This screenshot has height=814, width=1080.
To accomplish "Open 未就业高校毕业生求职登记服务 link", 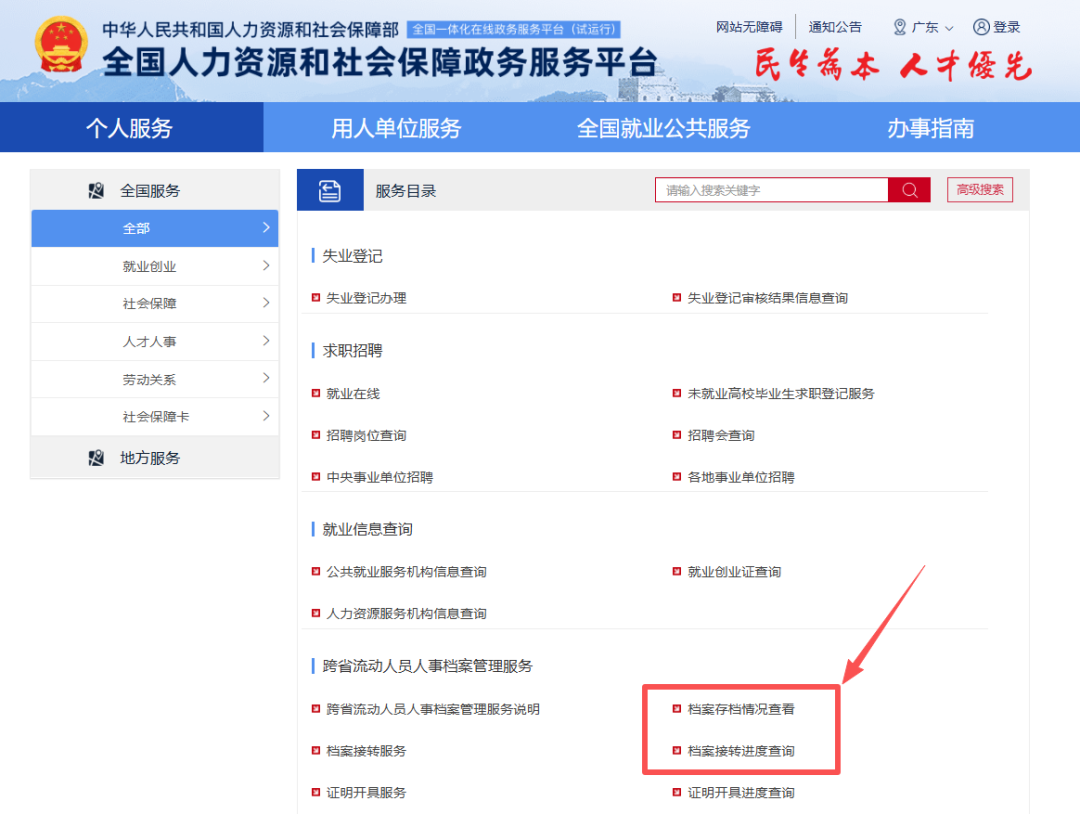I will 780,393.
